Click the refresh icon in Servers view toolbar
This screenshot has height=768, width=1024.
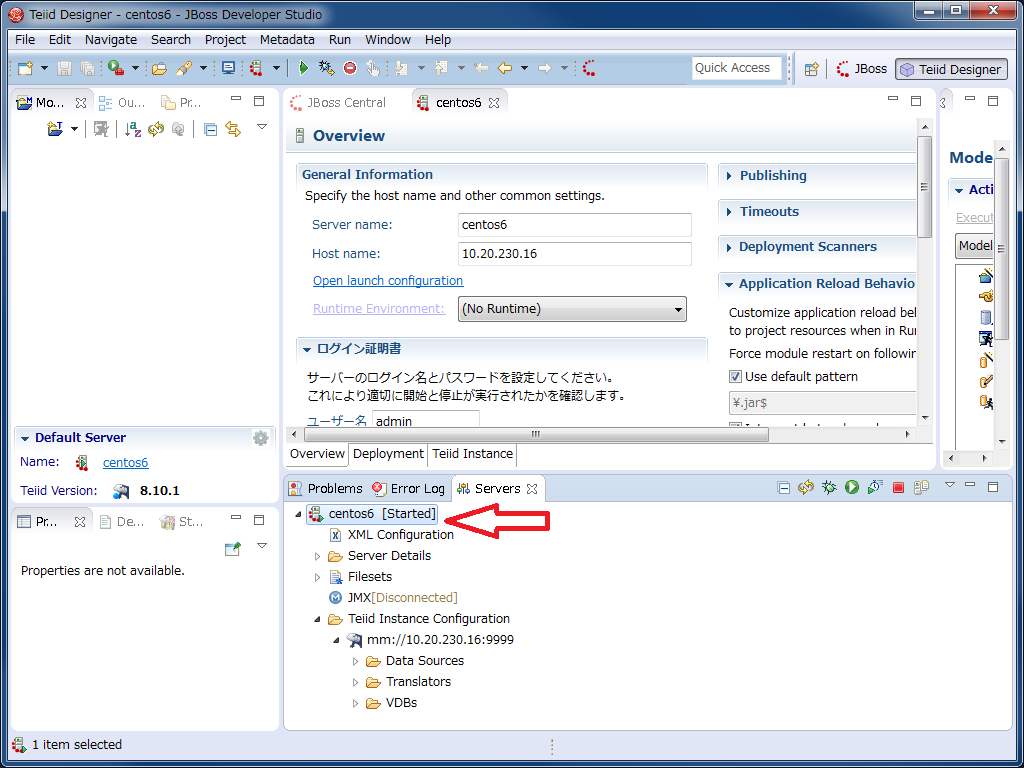pos(806,487)
